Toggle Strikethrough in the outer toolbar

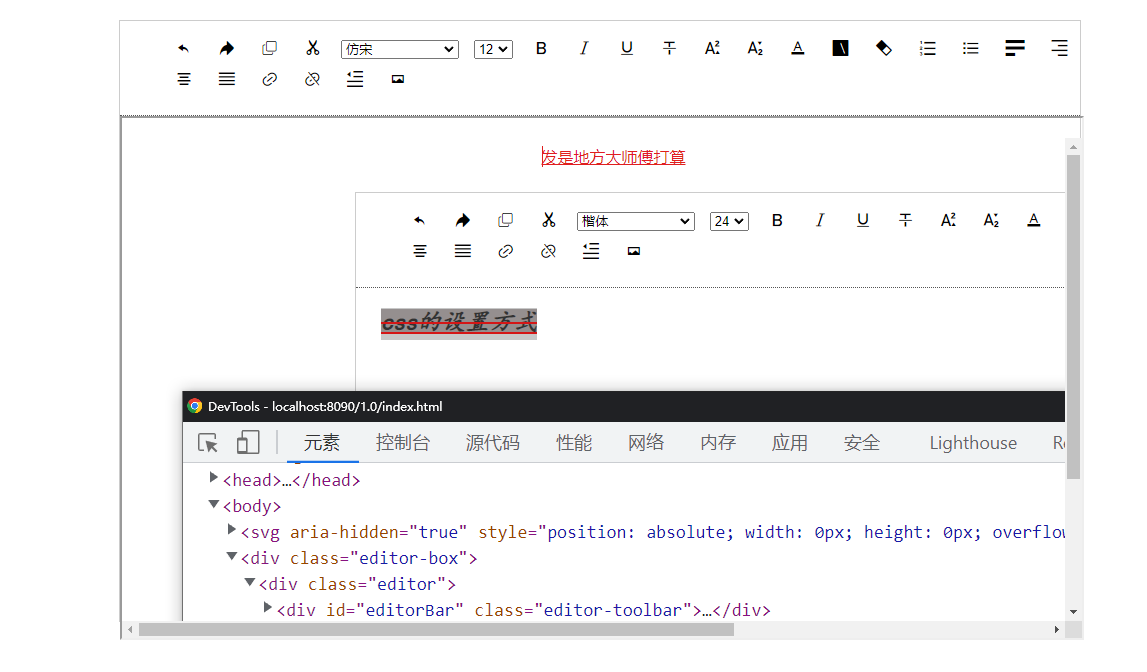click(x=669, y=48)
